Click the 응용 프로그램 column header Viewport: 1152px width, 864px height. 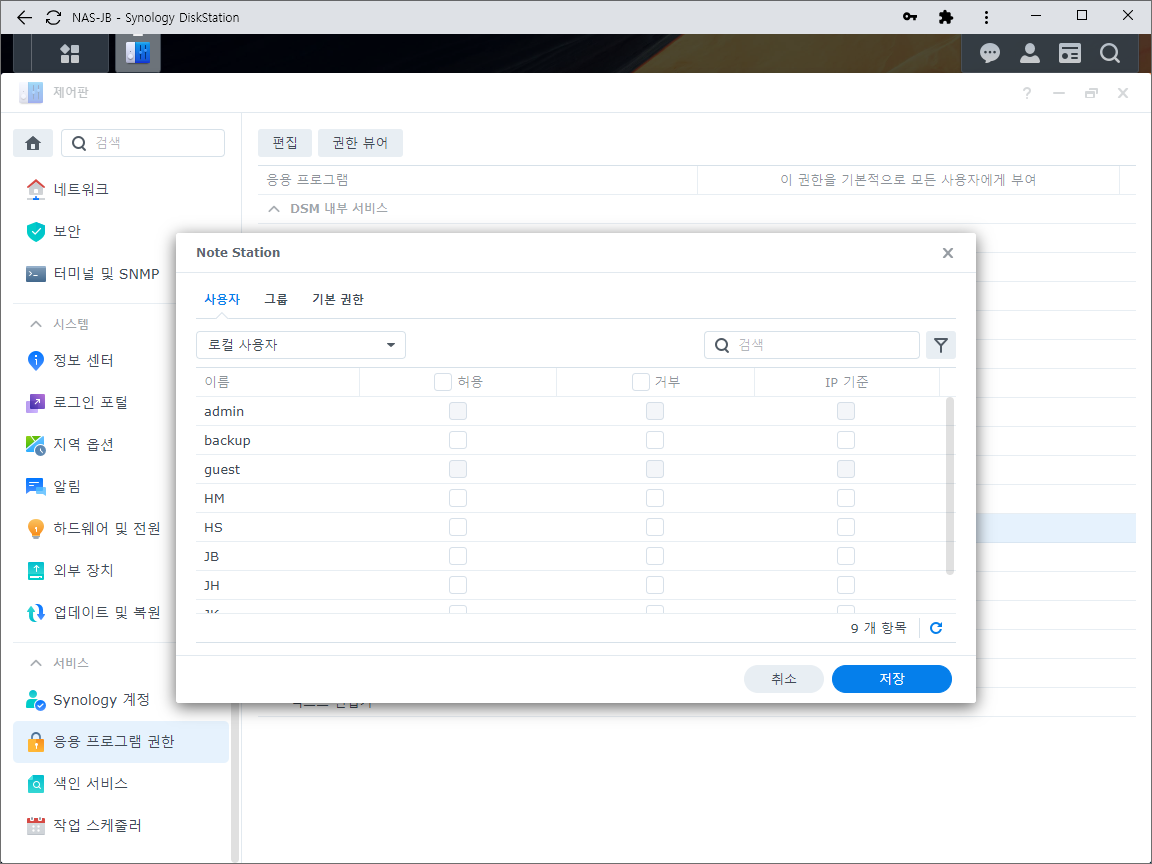(x=478, y=180)
